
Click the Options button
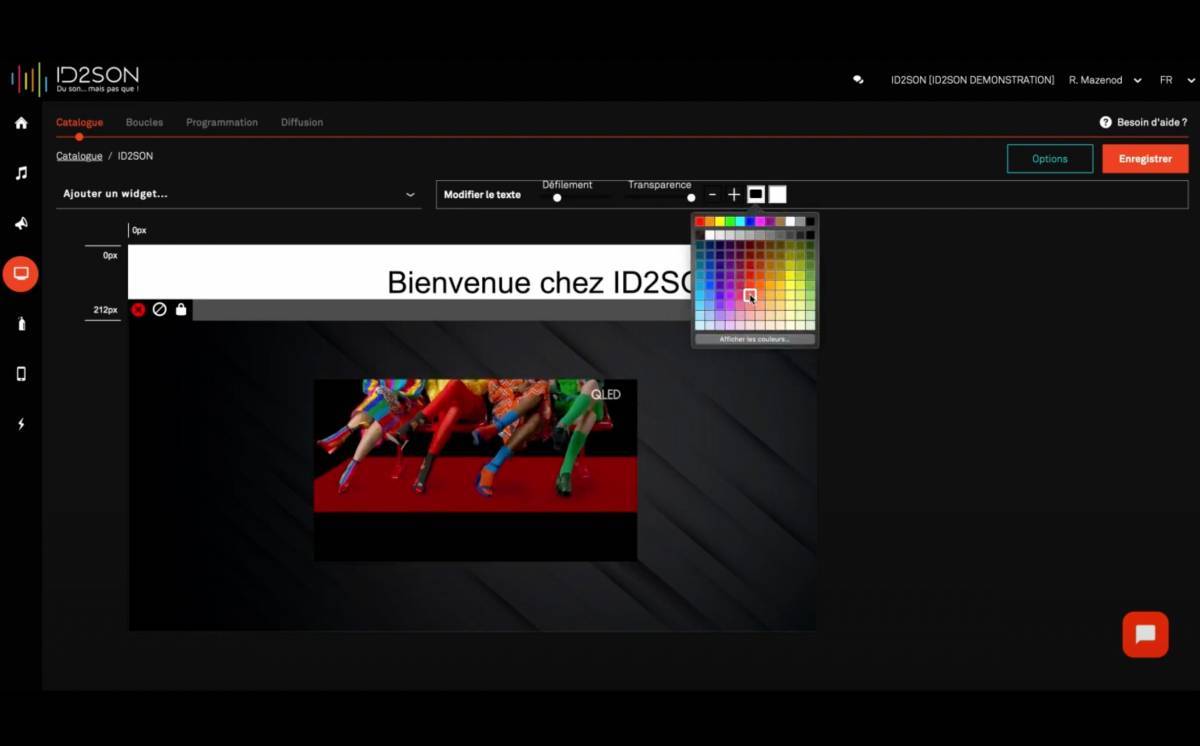coord(1050,159)
